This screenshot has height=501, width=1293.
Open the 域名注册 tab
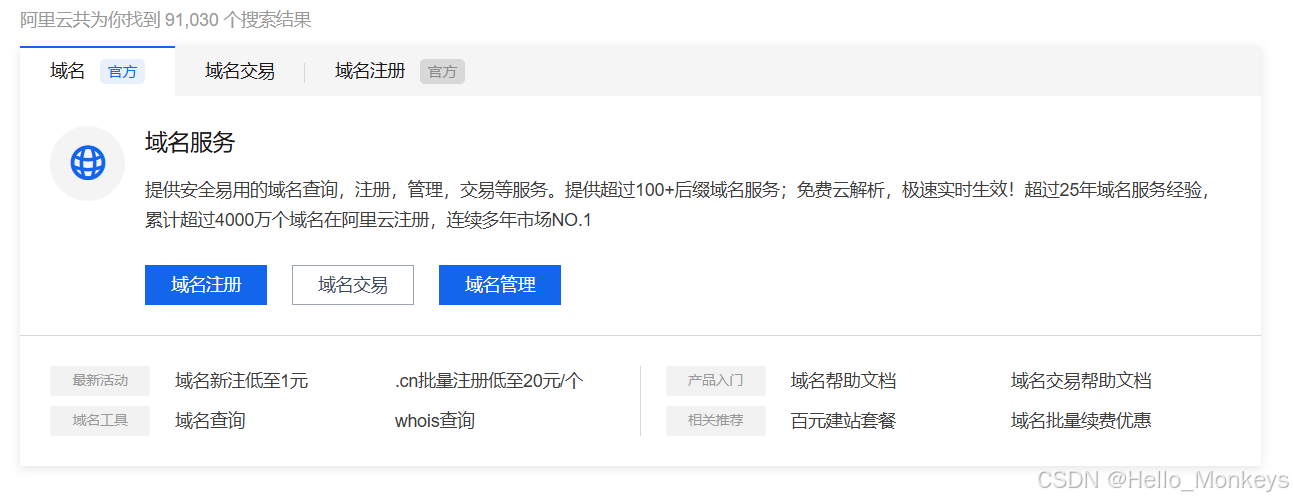(x=370, y=72)
